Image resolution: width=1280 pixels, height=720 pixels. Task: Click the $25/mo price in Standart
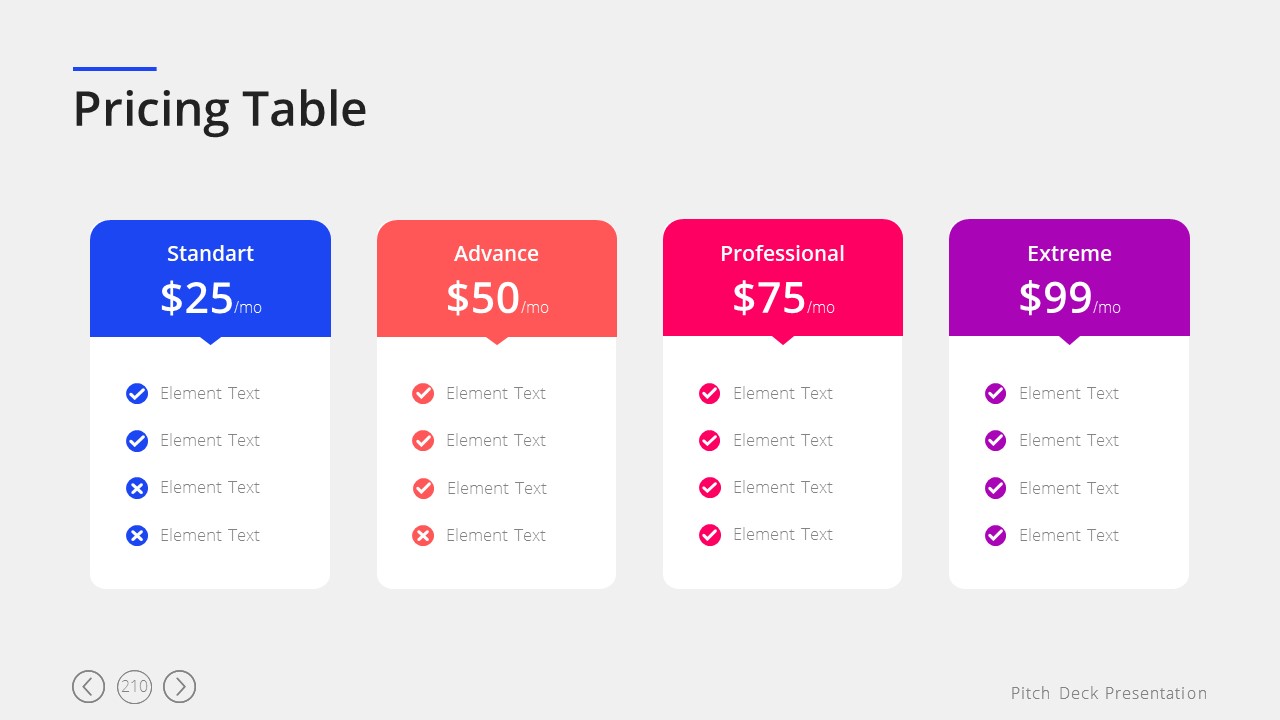210,298
